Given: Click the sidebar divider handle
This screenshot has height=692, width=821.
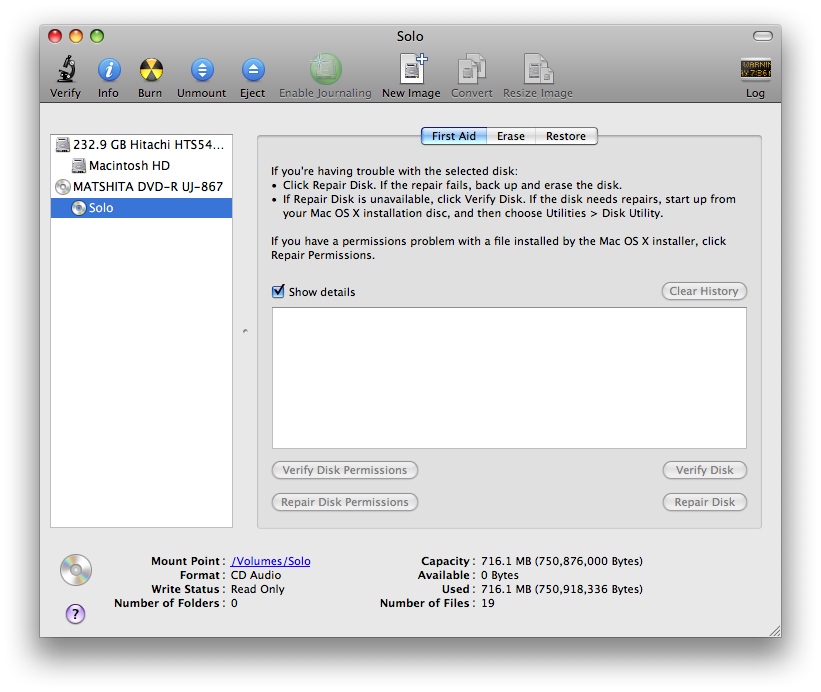Looking at the screenshot, I should tap(245, 331).
